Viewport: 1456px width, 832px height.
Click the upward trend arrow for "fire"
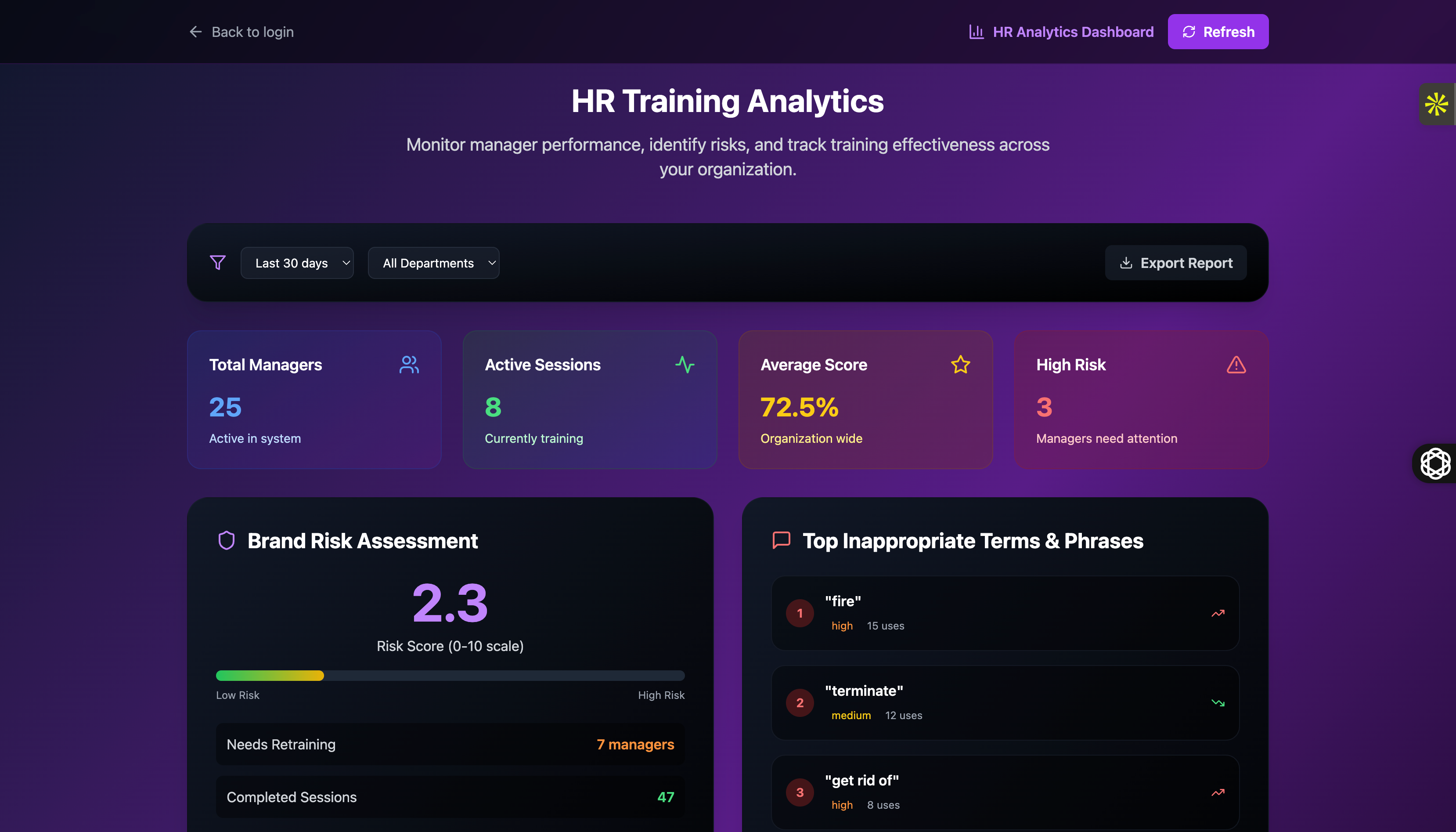(1218, 613)
